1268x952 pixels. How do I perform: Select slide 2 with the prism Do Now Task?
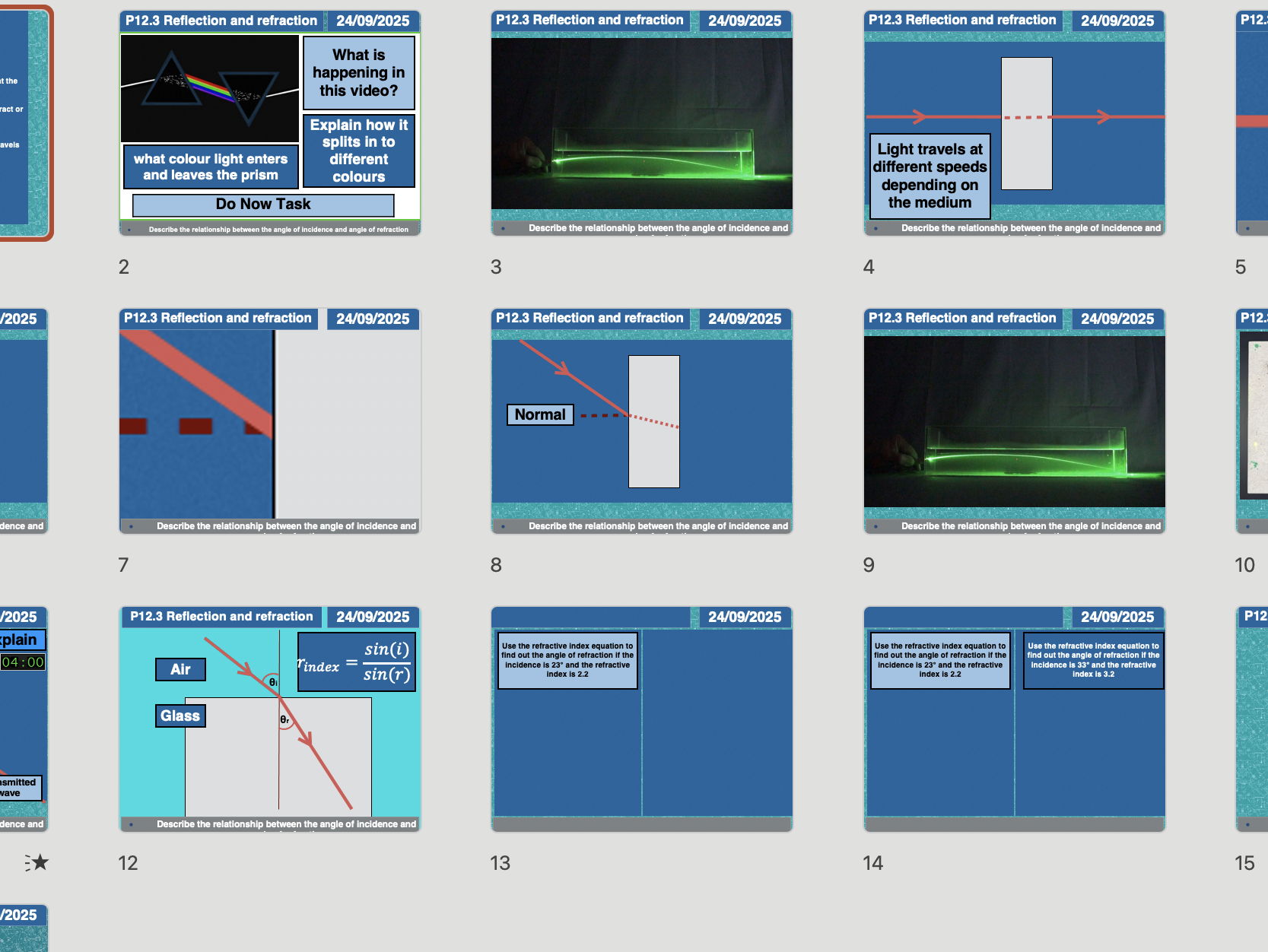[x=269, y=122]
